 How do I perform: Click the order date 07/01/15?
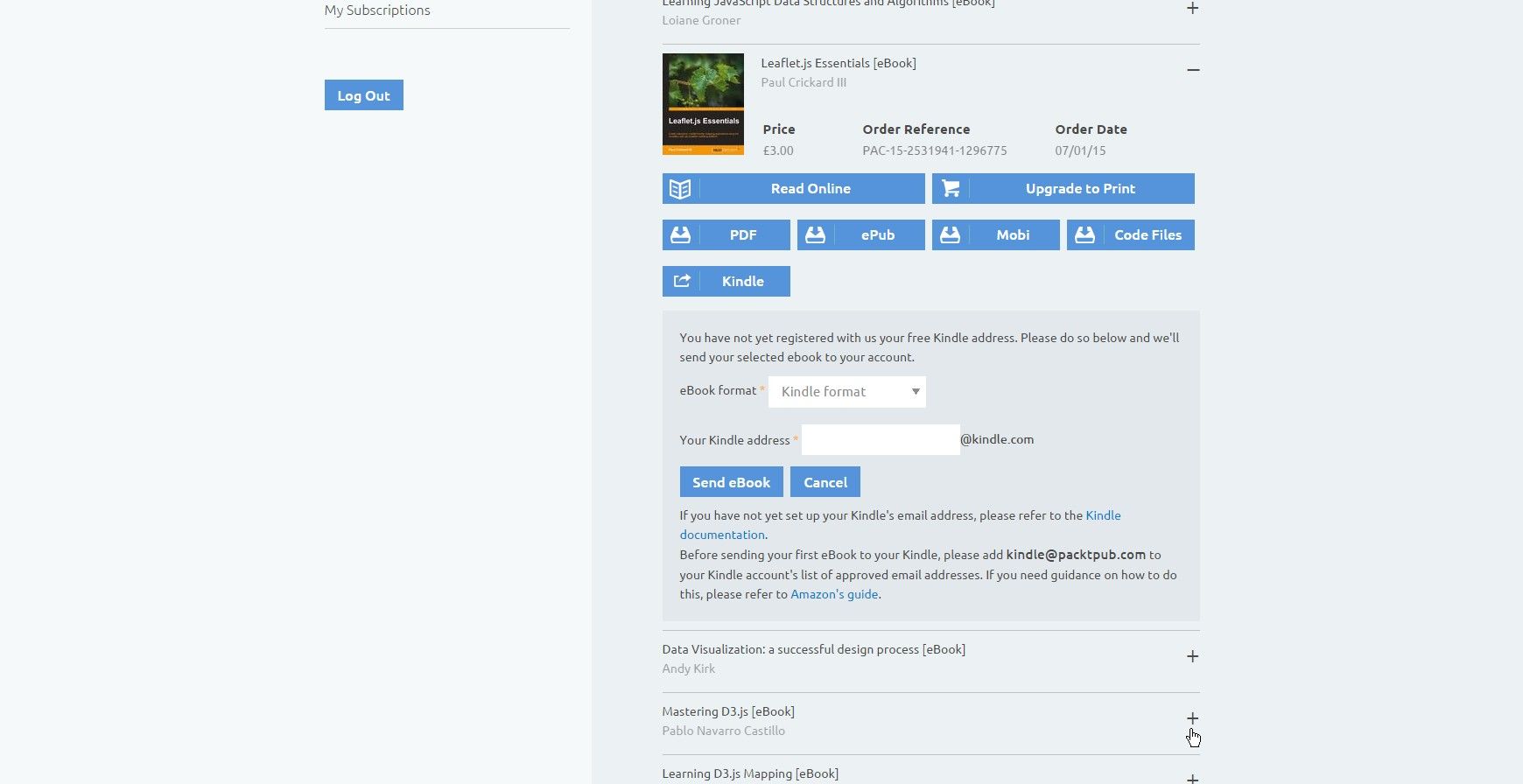(1080, 150)
